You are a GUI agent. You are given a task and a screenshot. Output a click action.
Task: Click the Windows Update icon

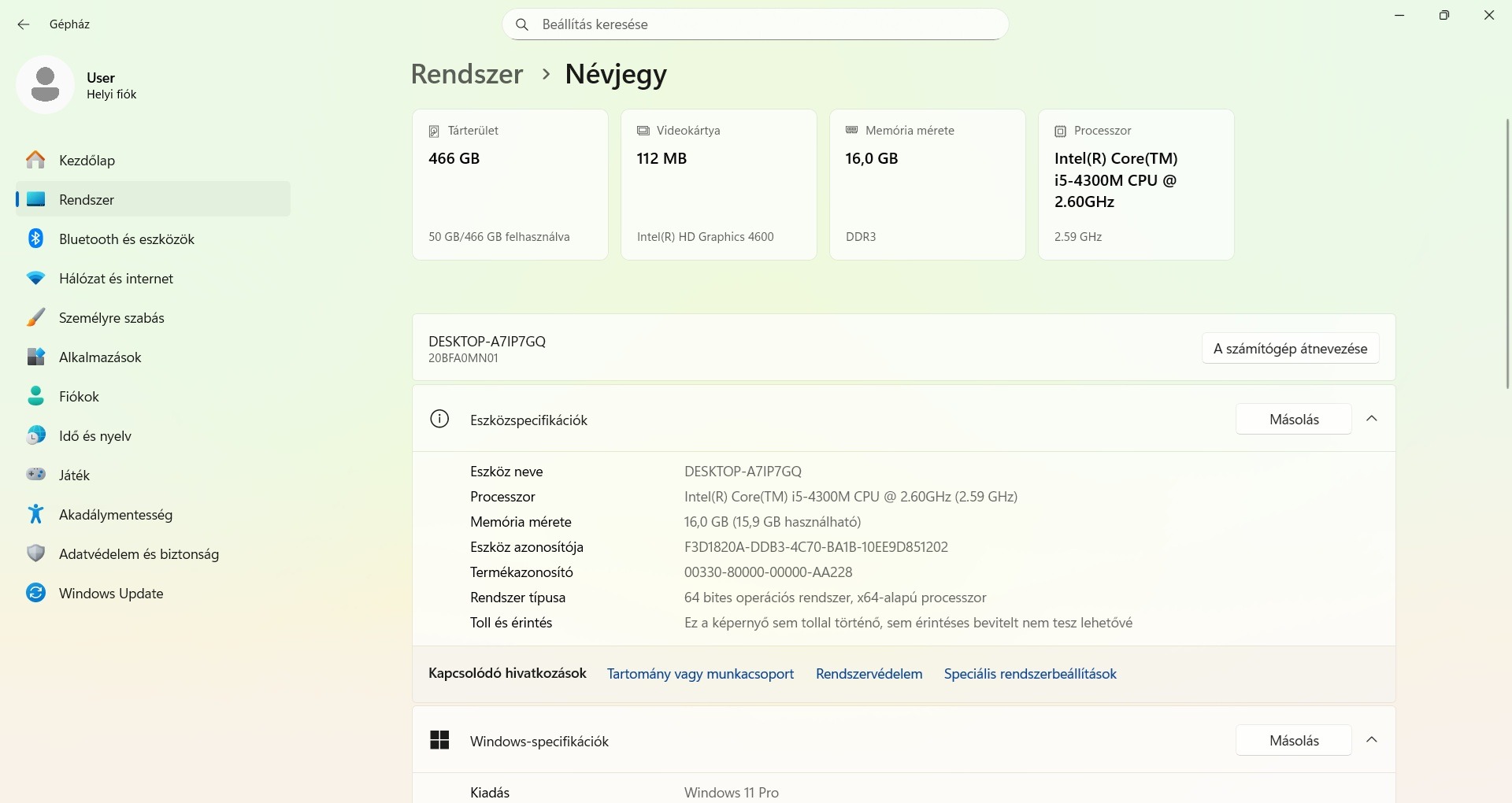click(x=35, y=593)
